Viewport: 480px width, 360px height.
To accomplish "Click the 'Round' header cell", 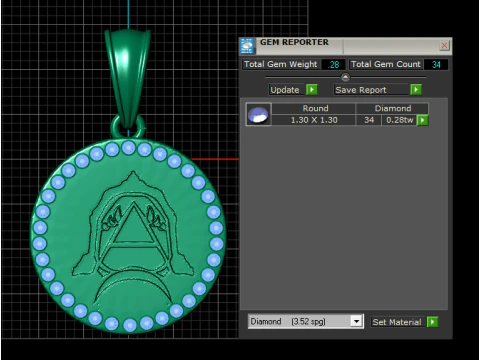I will point(314,108).
